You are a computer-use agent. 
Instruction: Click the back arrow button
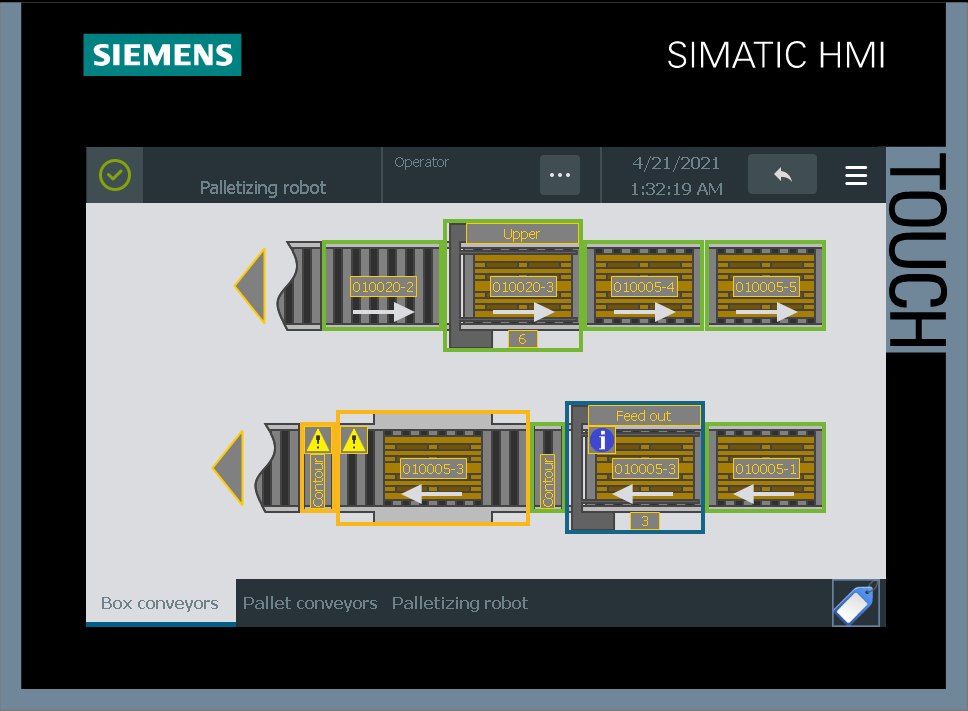tap(782, 175)
